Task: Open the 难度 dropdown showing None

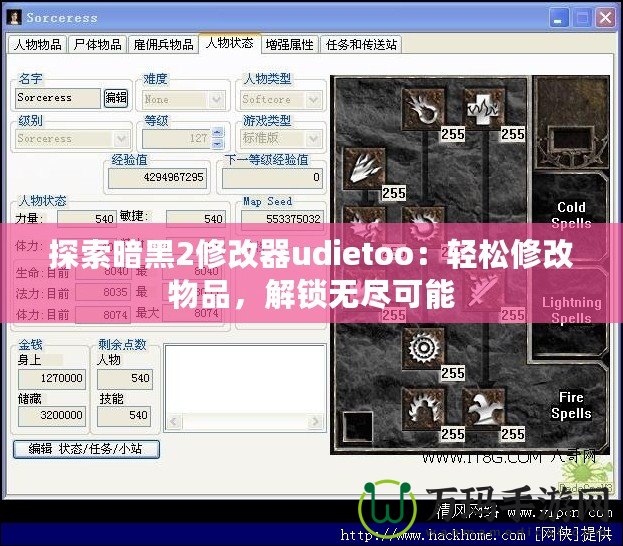Action: click(x=184, y=99)
